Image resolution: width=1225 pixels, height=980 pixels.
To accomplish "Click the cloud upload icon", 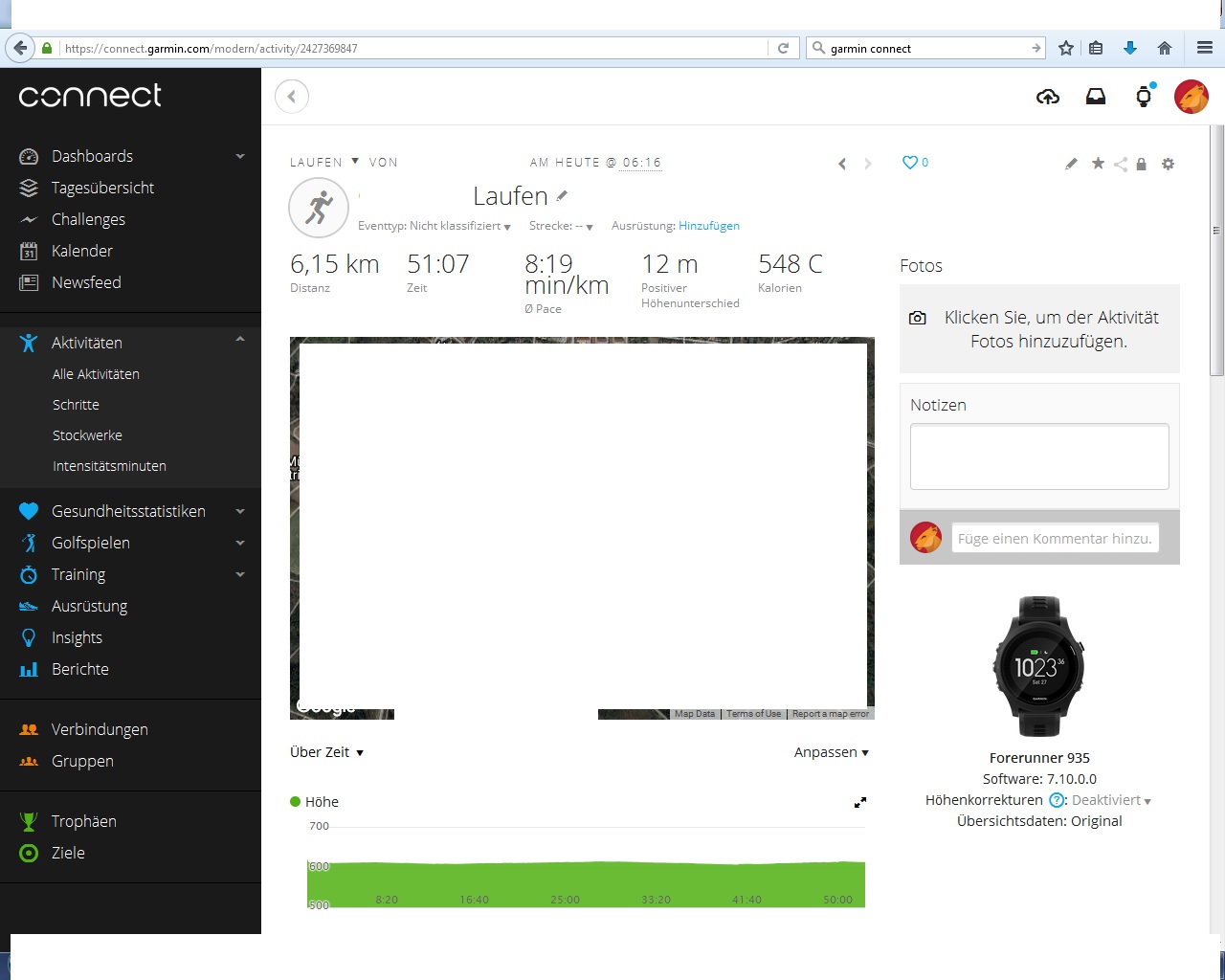I will (1048, 97).
